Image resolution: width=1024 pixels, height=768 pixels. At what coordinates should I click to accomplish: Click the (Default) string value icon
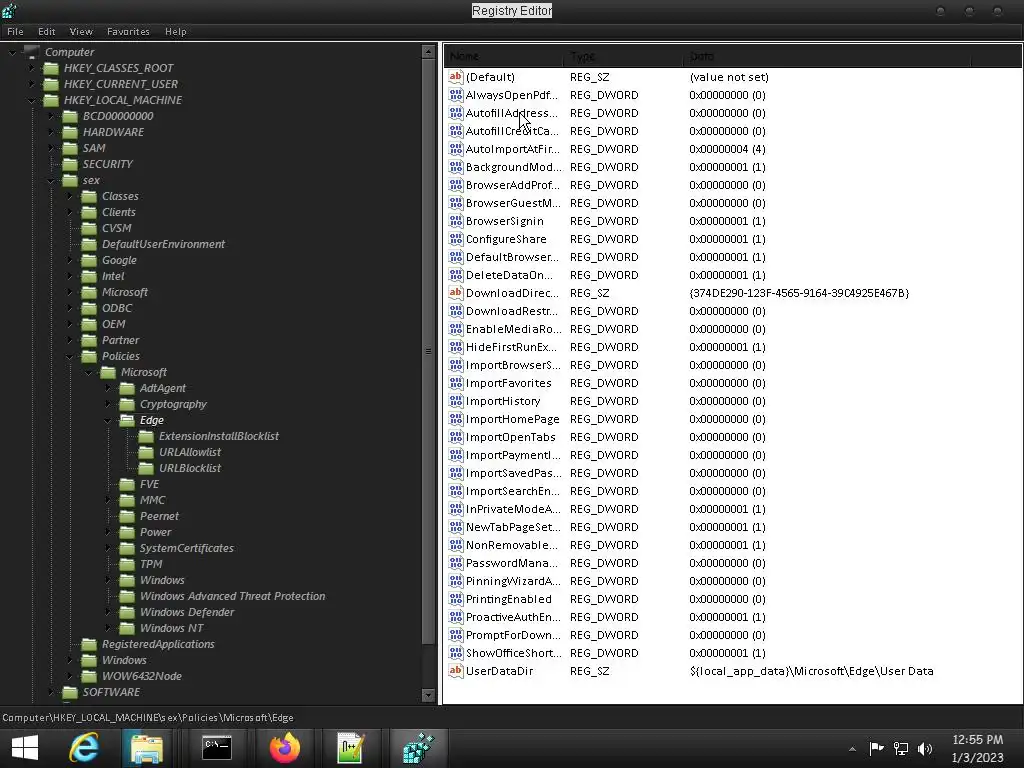point(456,76)
